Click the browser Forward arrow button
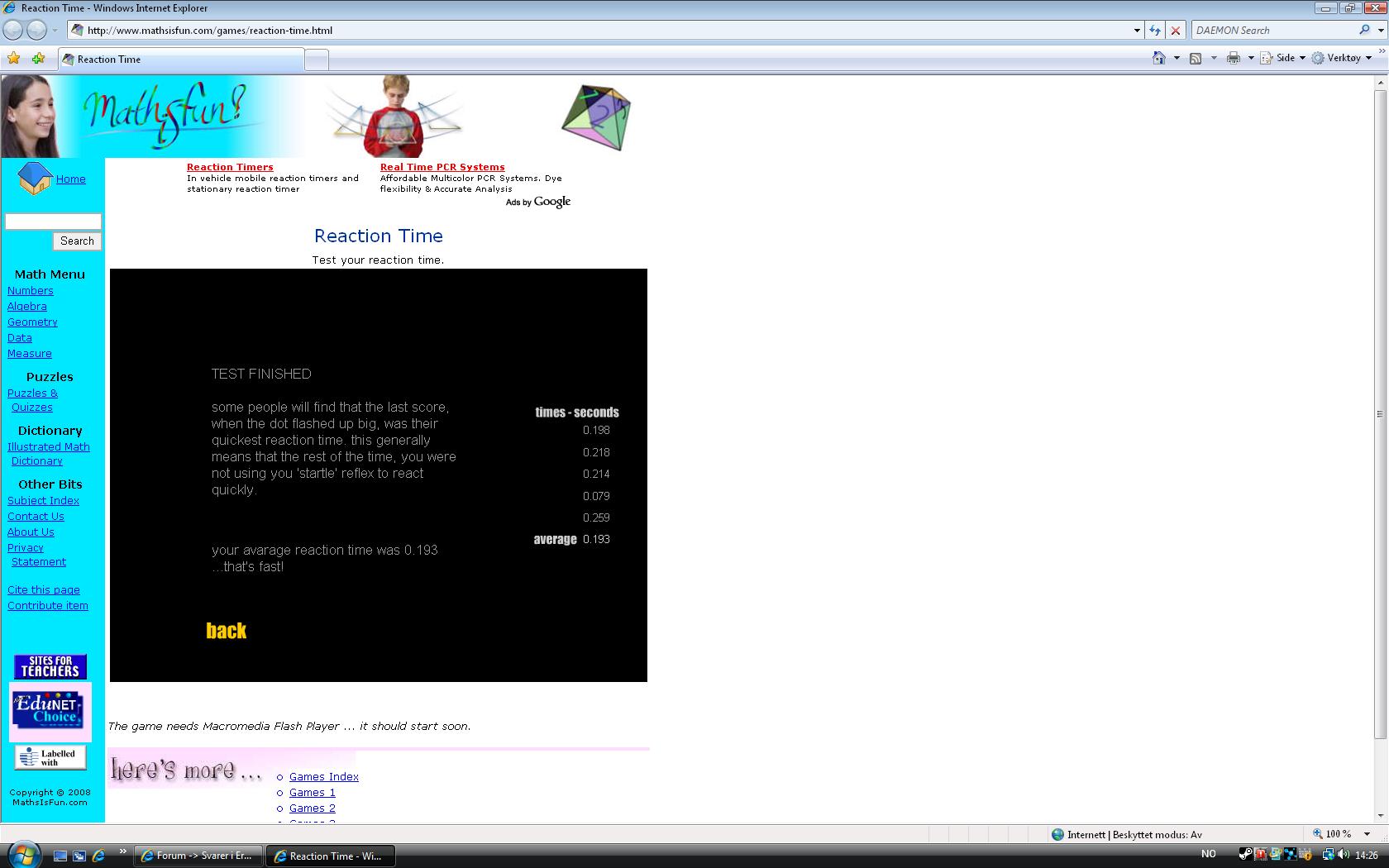 click(x=36, y=30)
